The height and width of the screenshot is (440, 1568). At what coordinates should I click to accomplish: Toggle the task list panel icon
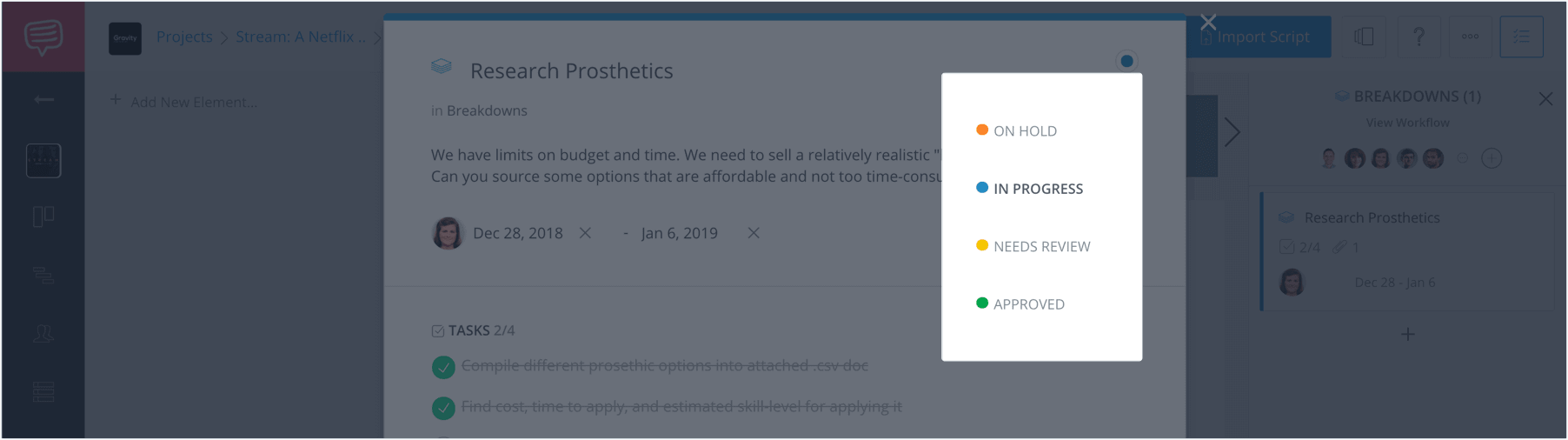click(x=1521, y=37)
